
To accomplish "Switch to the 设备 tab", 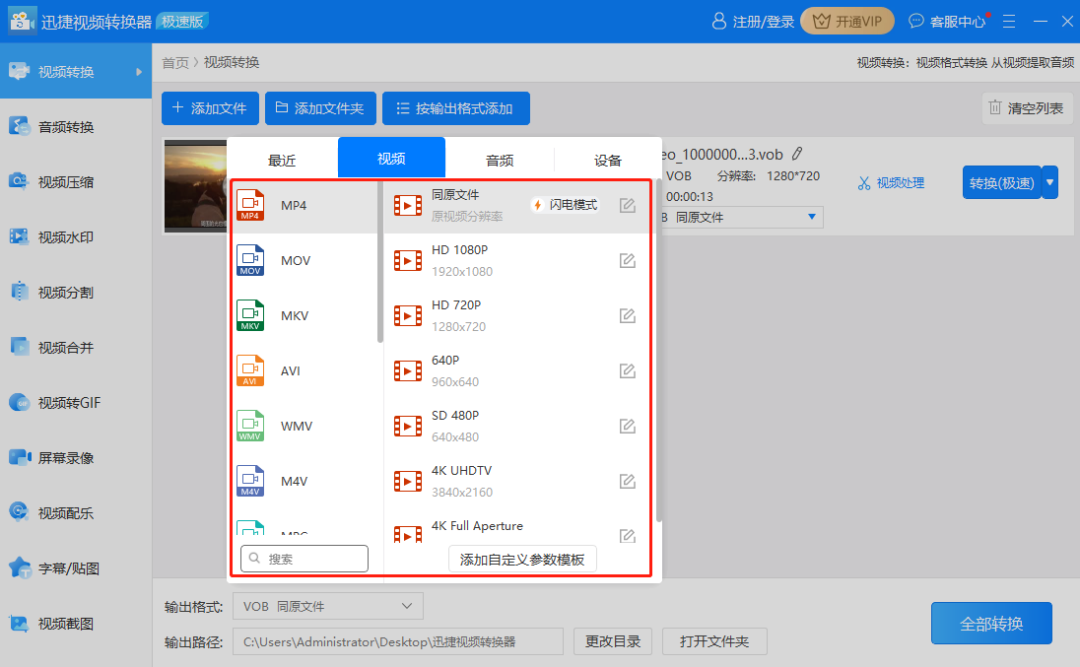I will pyautogui.click(x=608, y=160).
